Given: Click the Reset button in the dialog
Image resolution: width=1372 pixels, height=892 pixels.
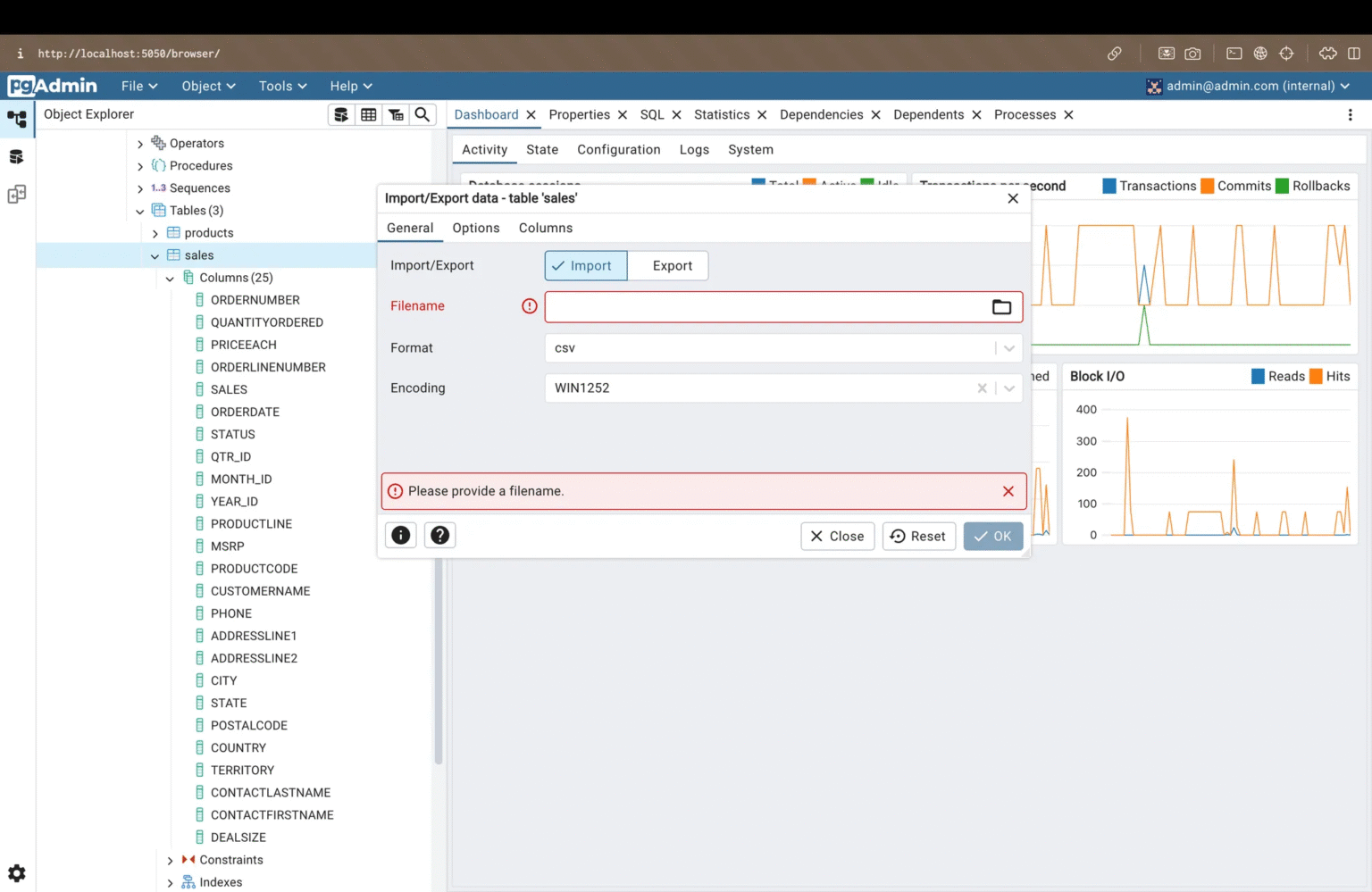Looking at the screenshot, I should (x=918, y=536).
